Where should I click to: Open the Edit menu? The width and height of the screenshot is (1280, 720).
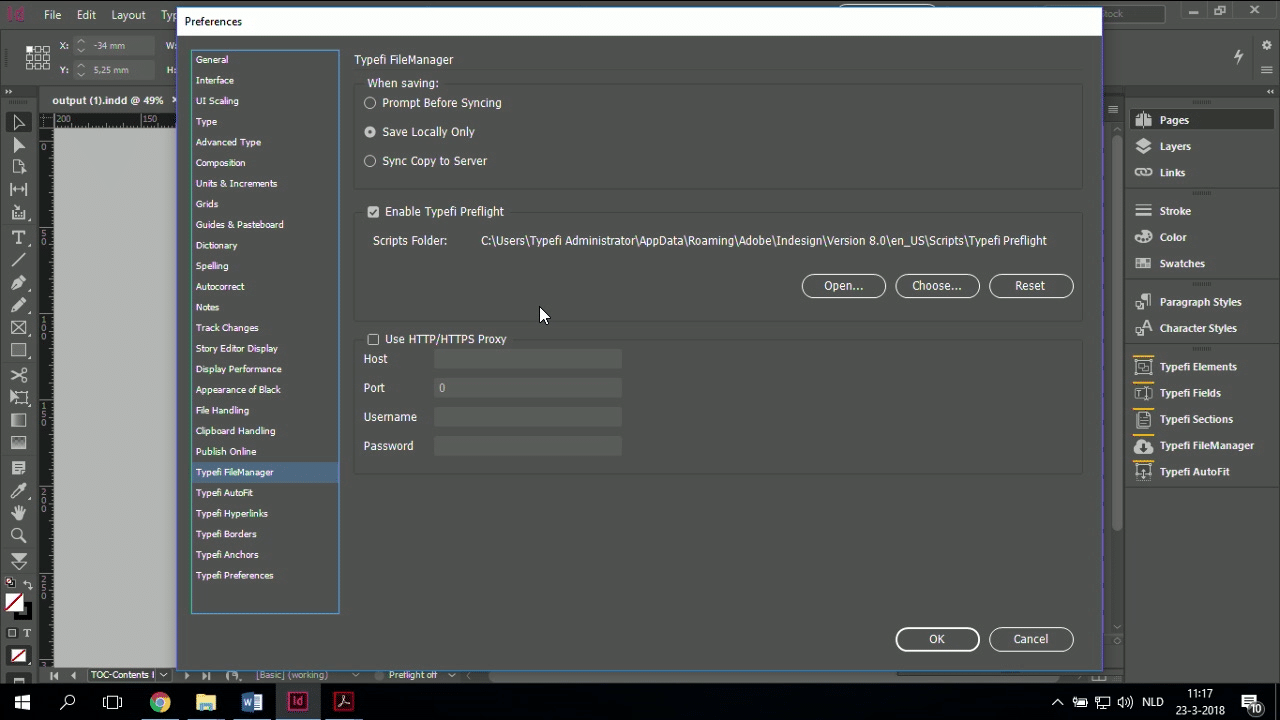point(86,15)
